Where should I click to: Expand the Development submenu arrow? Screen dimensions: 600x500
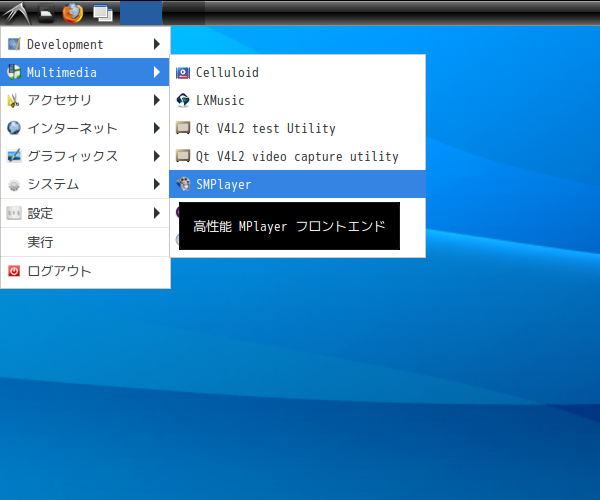coord(157,44)
